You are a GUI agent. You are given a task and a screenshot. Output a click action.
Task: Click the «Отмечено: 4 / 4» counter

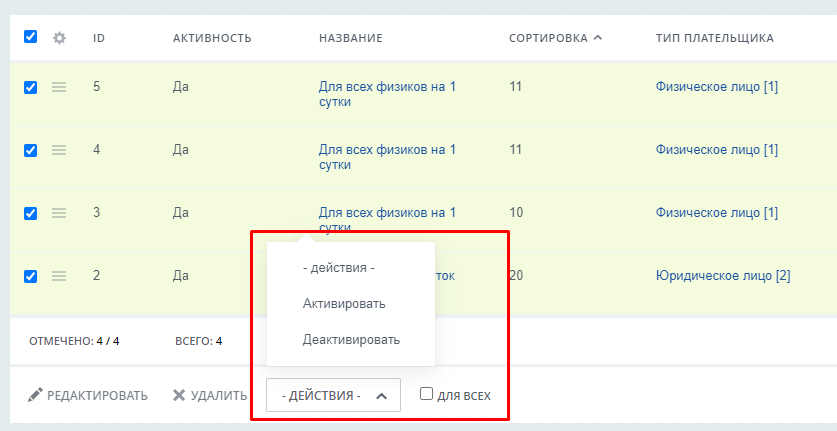pos(74,341)
